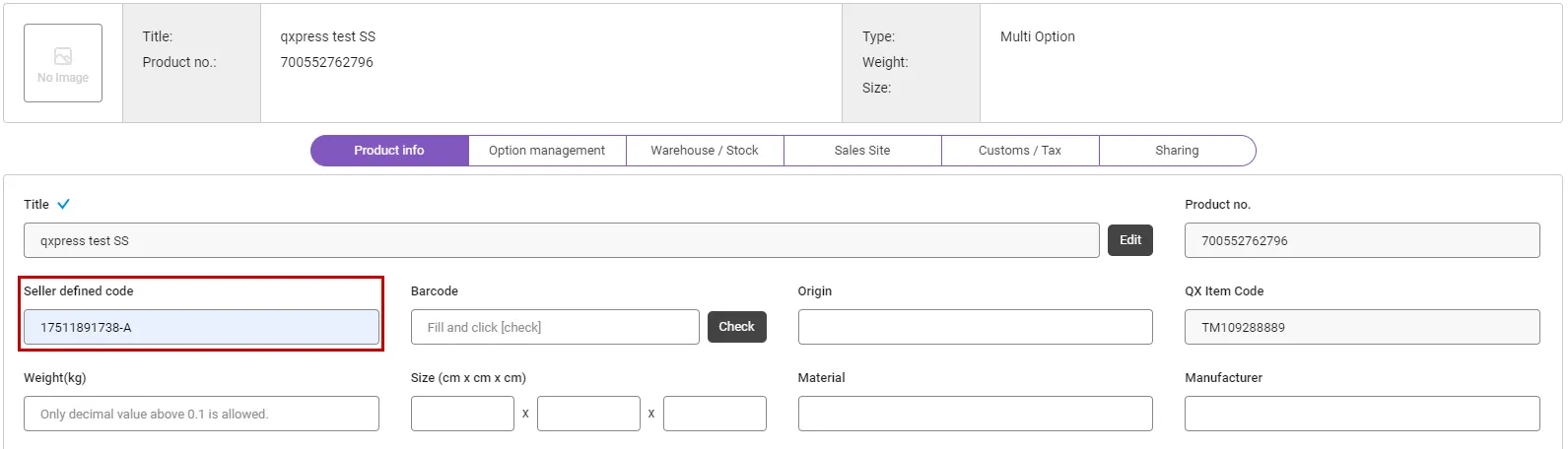This screenshot has height=449, width=1568.
Task: Switch to the Sharing tab
Action: click(1177, 151)
